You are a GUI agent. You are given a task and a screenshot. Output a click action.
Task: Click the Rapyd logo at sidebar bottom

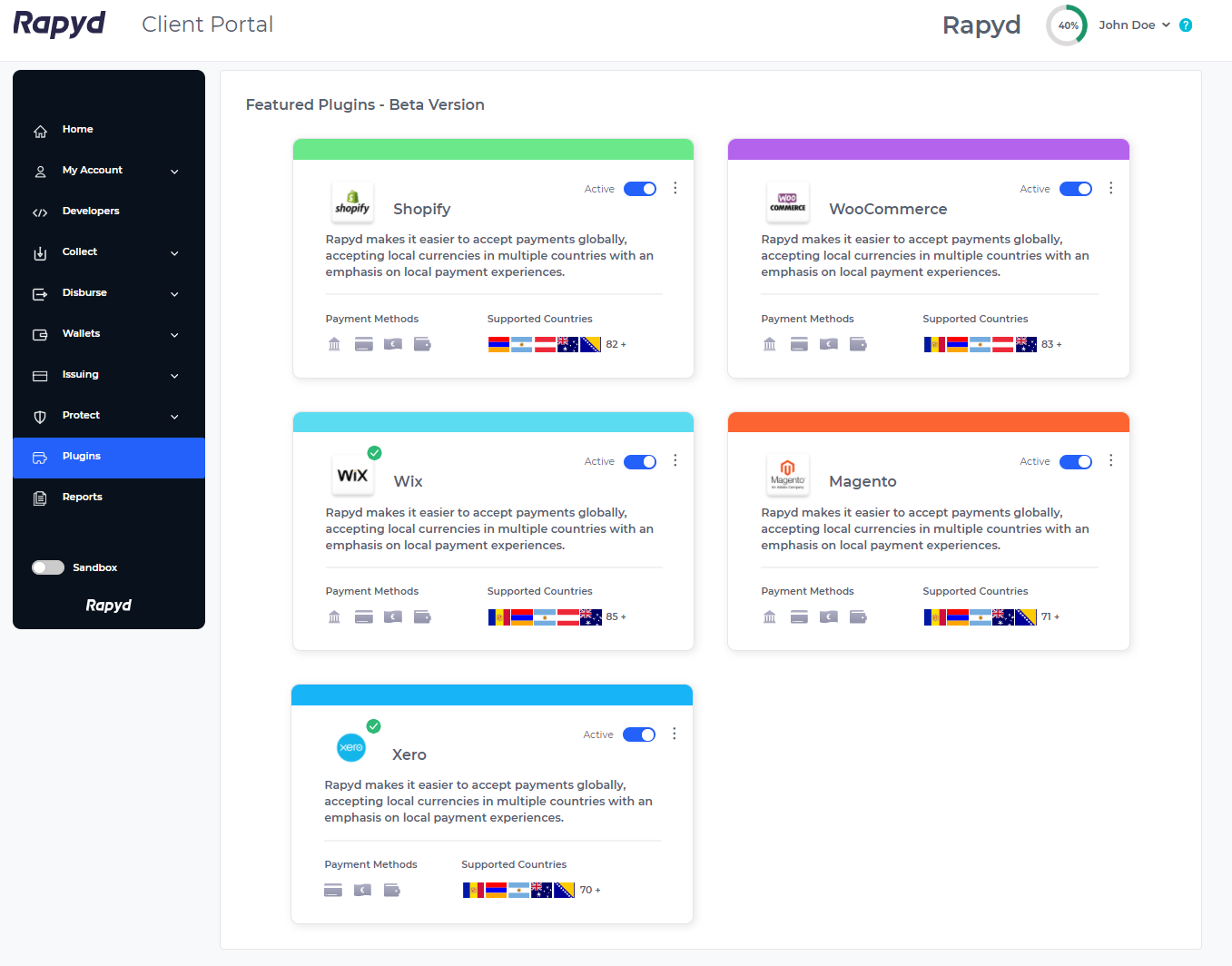pos(109,606)
